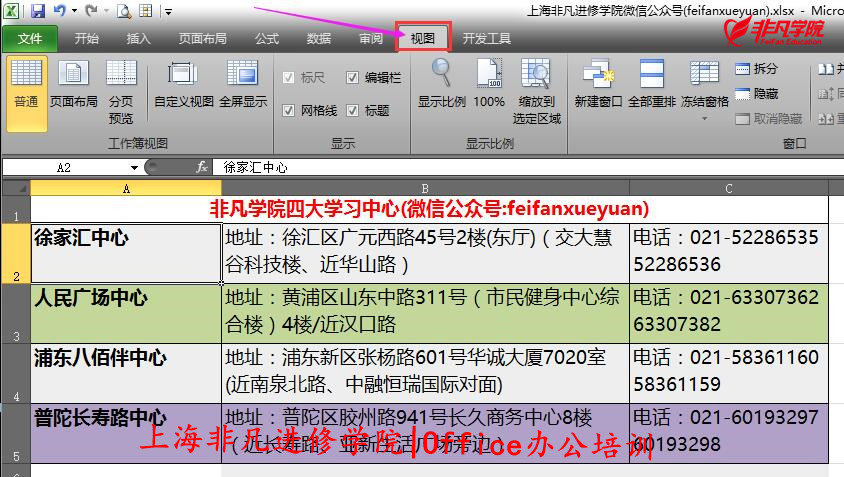Screen dimensions: 844x477
Task: Click 新建窗口 new window
Action: pos(598,84)
